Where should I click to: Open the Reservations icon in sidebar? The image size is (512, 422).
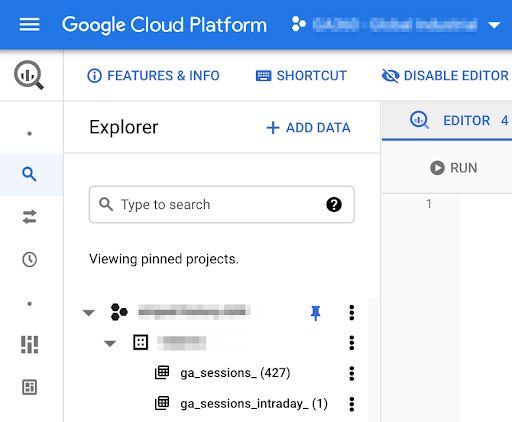coord(29,344)
